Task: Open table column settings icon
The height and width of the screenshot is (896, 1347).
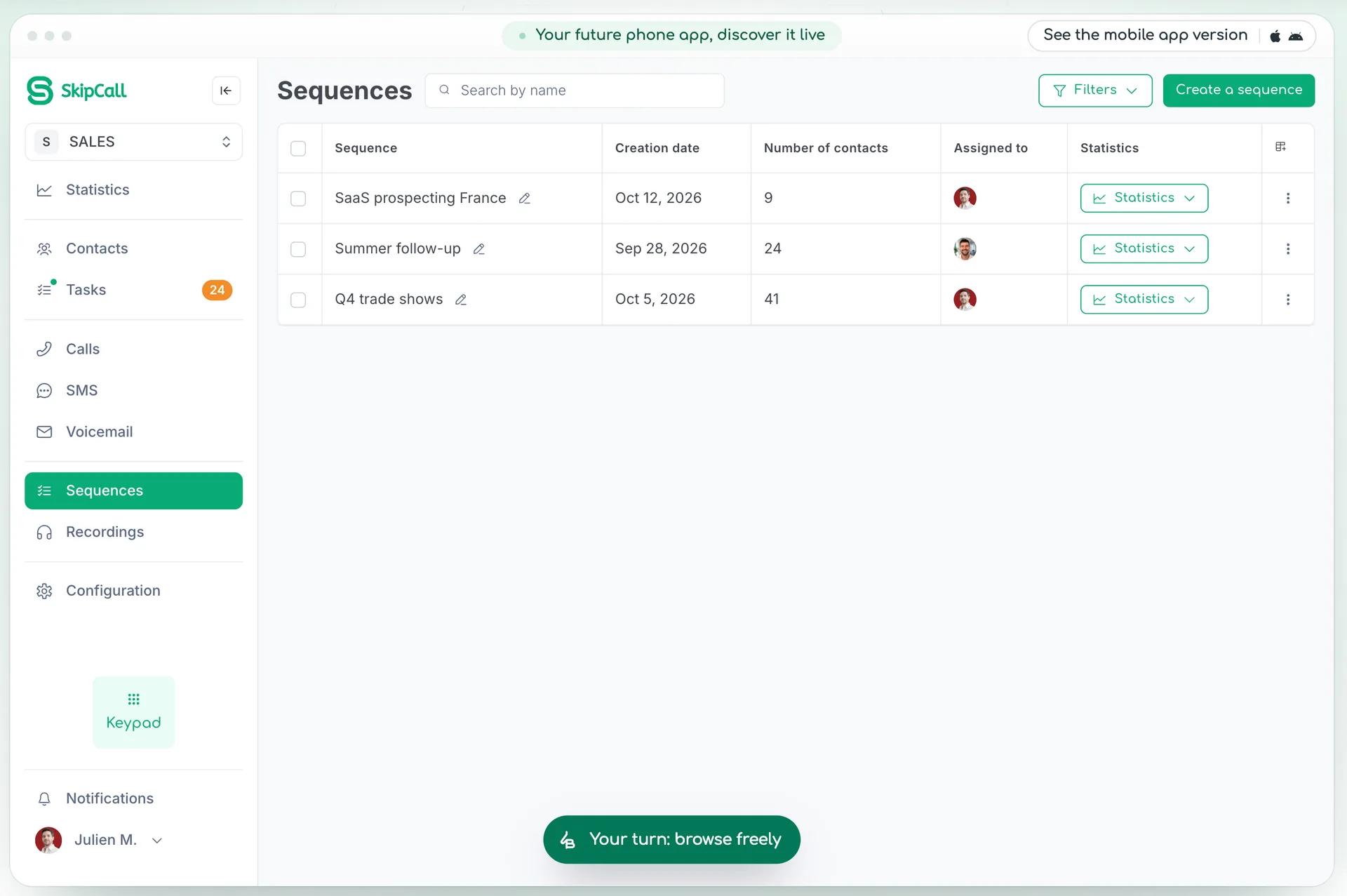Action: [1280, 147]
